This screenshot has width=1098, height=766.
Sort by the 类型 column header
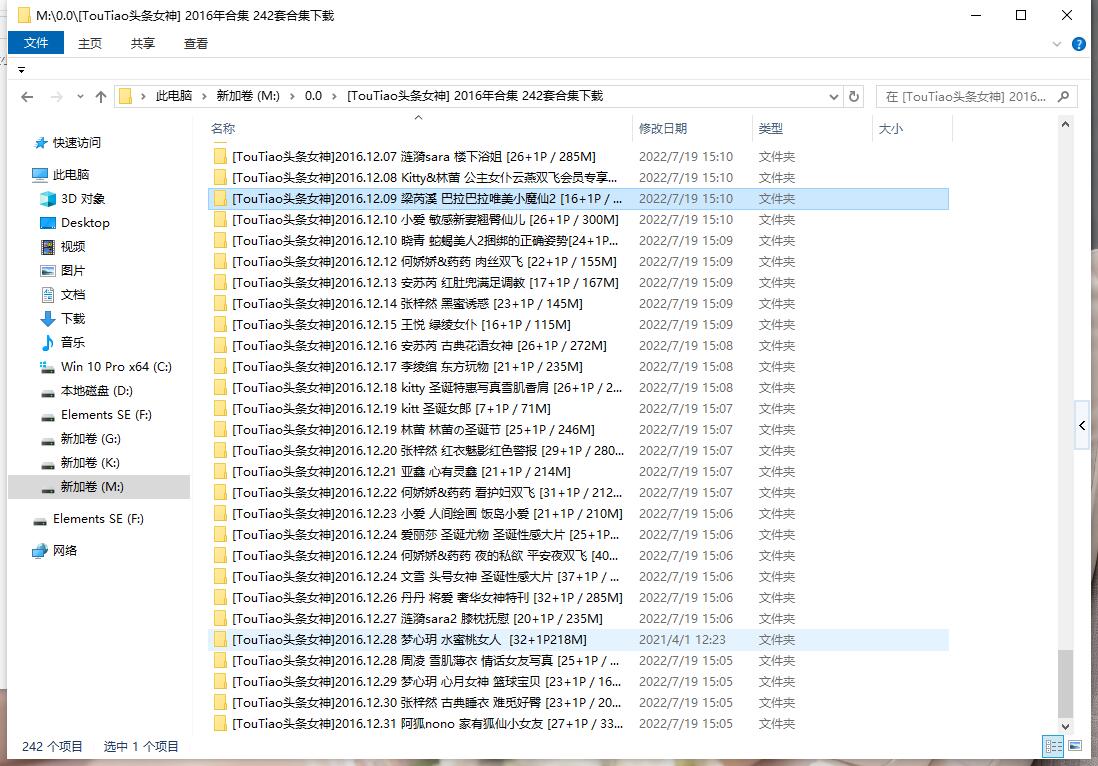pyautogui.click(x=770, y=128)
